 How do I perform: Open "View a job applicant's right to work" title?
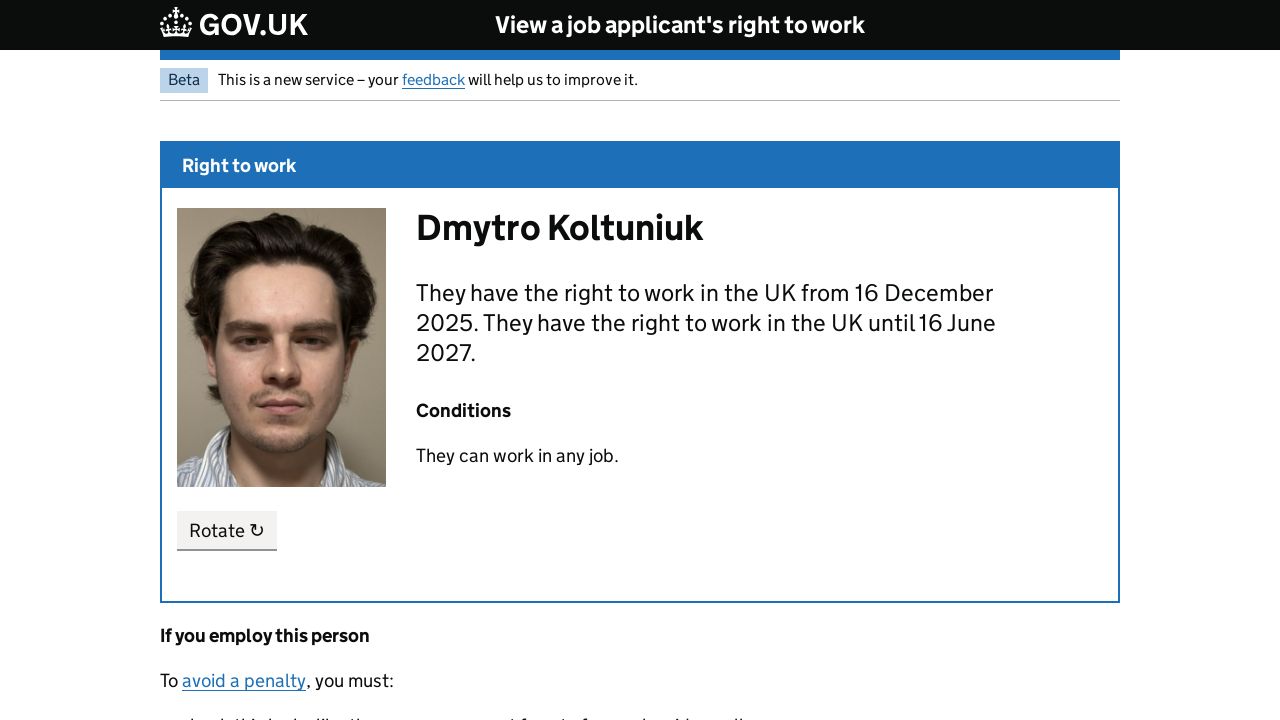pyautogui.click(x=679, y=25)
